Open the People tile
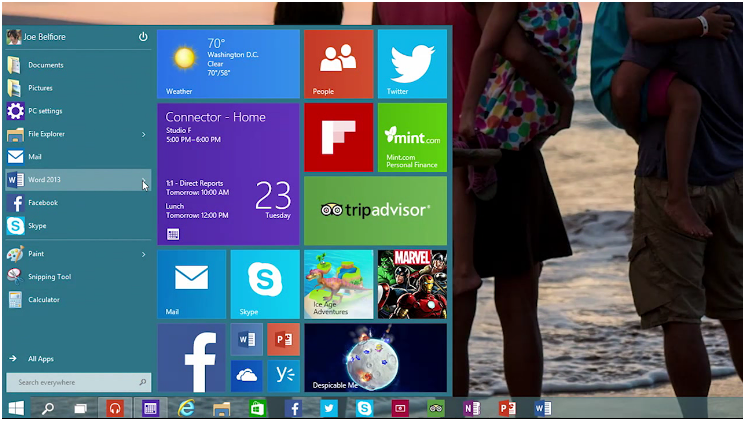This screenshot has height=421, width=745. [x=339, y=64]
